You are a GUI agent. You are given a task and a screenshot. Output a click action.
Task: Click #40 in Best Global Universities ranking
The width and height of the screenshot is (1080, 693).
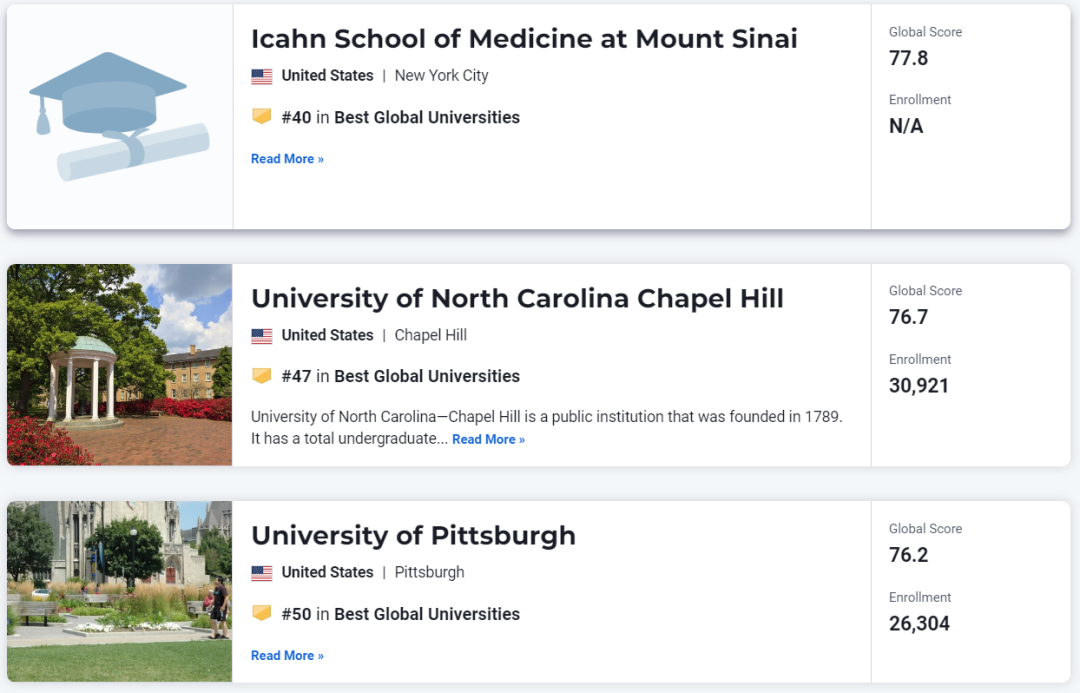pyautogui.click(x=400, y=118)
